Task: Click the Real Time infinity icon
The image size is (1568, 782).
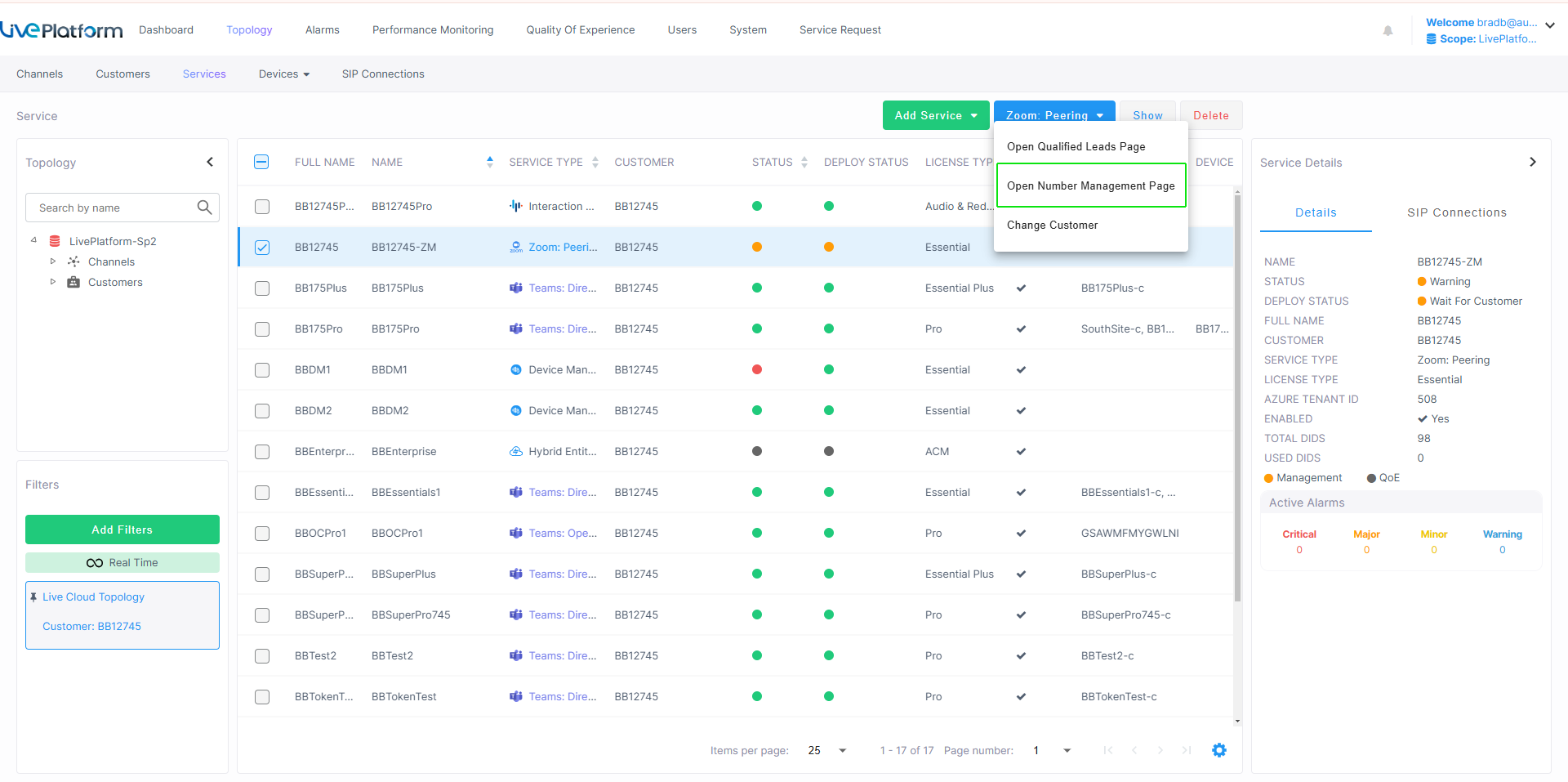Action: coord(95,563)
